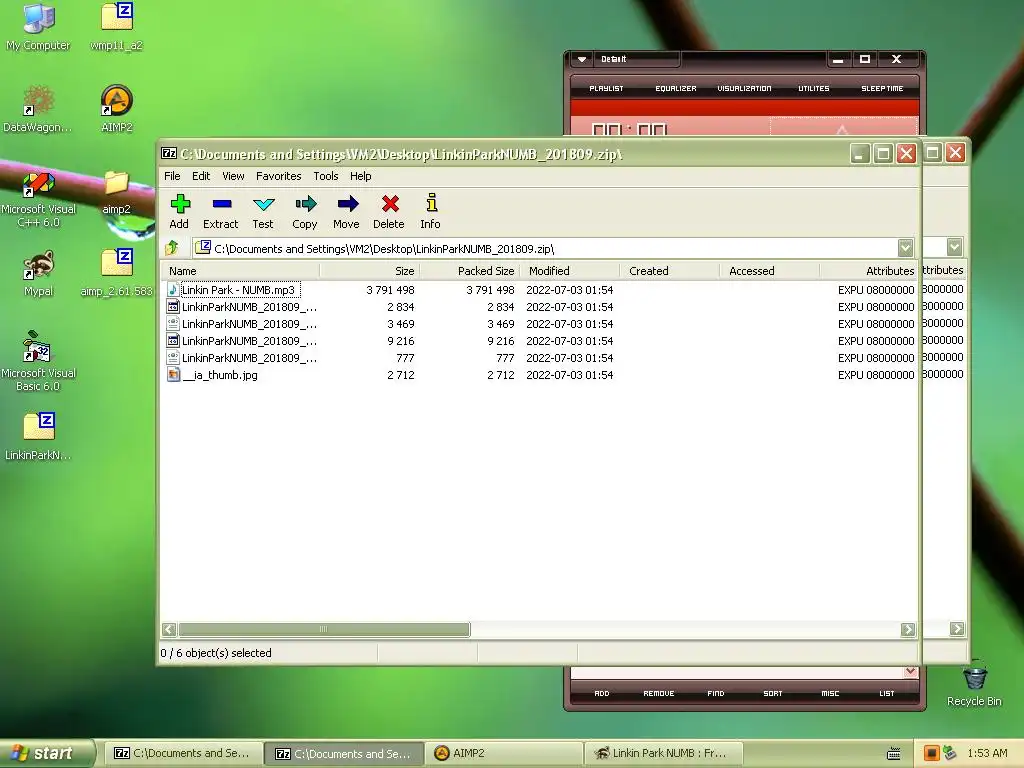This screenshot has width=1024, height=768.
Task: Go up one folder level icon
Action: coord(172,248)
